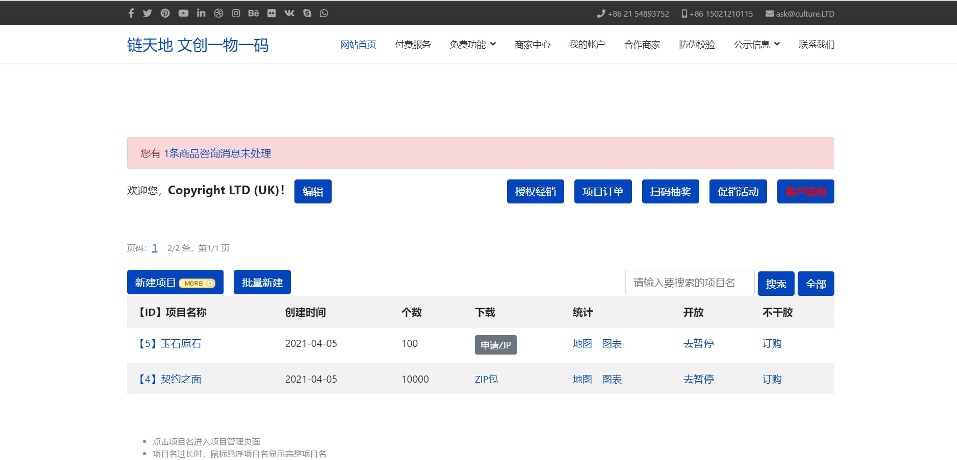
Task: Click the Twitter bird icon
Action: pos(148,13)
